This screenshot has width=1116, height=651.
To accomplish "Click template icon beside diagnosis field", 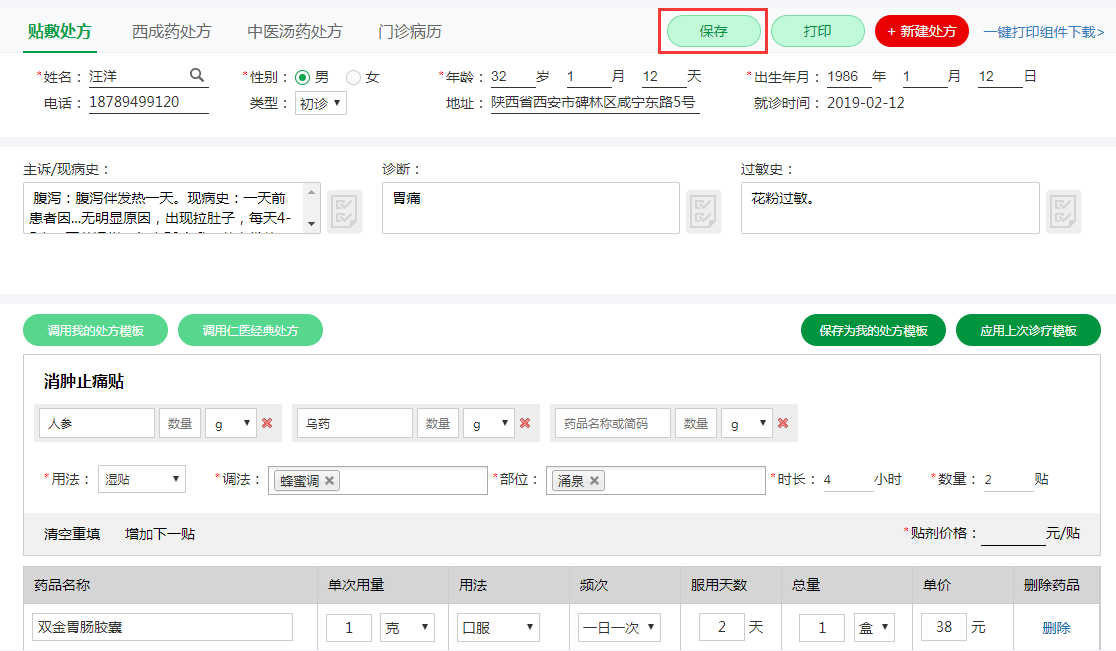I will (703, 210).
